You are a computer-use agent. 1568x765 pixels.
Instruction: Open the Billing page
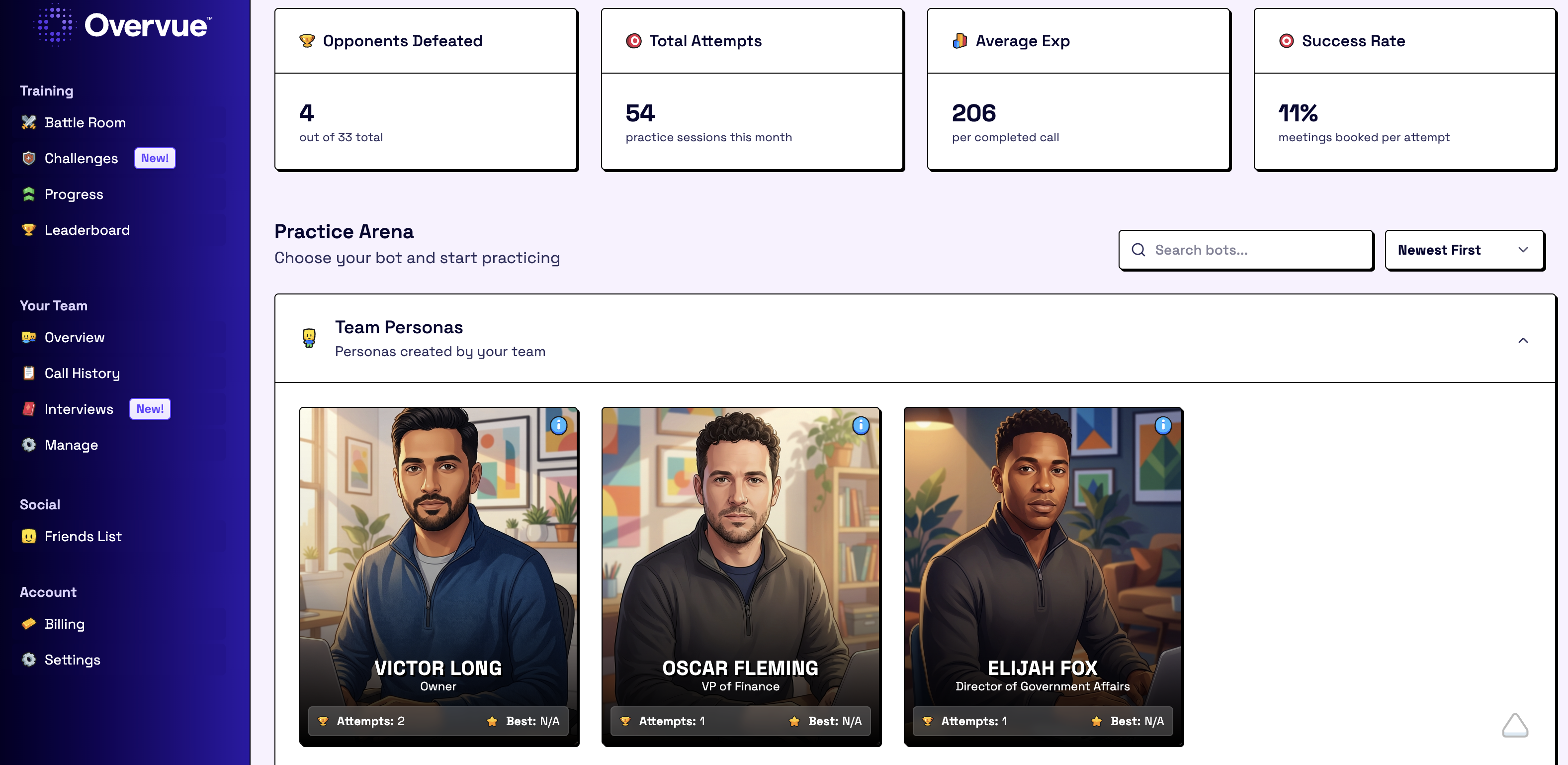(65, 624)
